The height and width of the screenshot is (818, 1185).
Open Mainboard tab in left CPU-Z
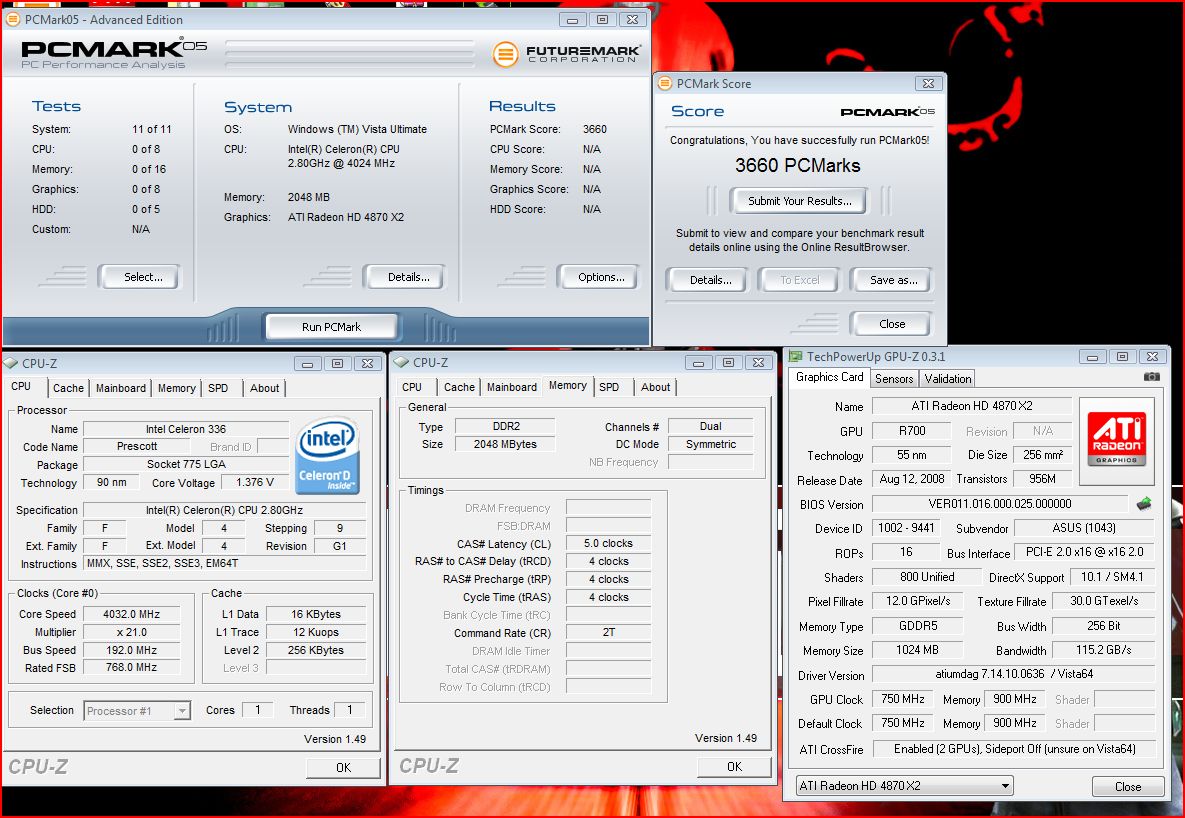pos(121,388)
